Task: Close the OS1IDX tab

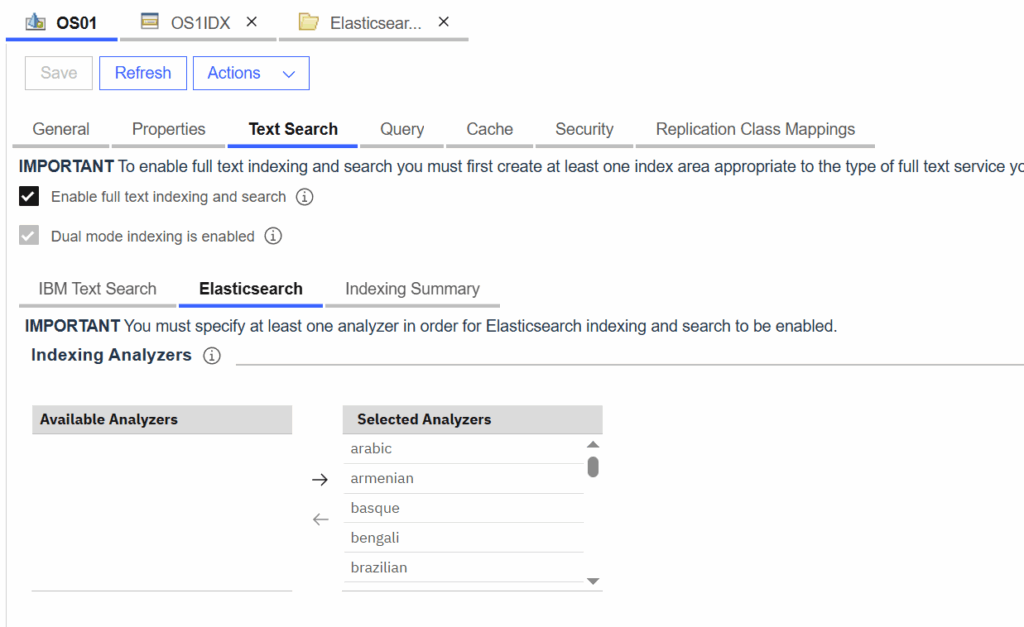Action: (x=252, y=22)
